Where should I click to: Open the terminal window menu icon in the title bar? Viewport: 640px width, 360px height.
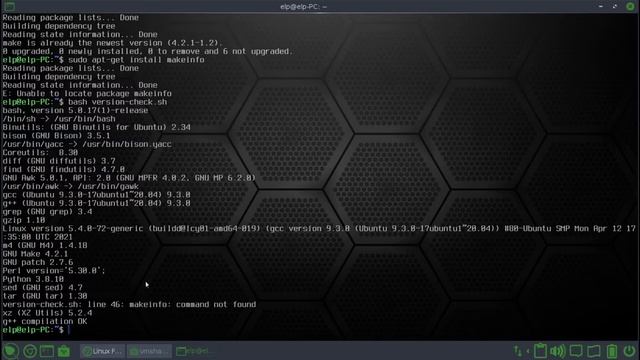tap(9, 6)
